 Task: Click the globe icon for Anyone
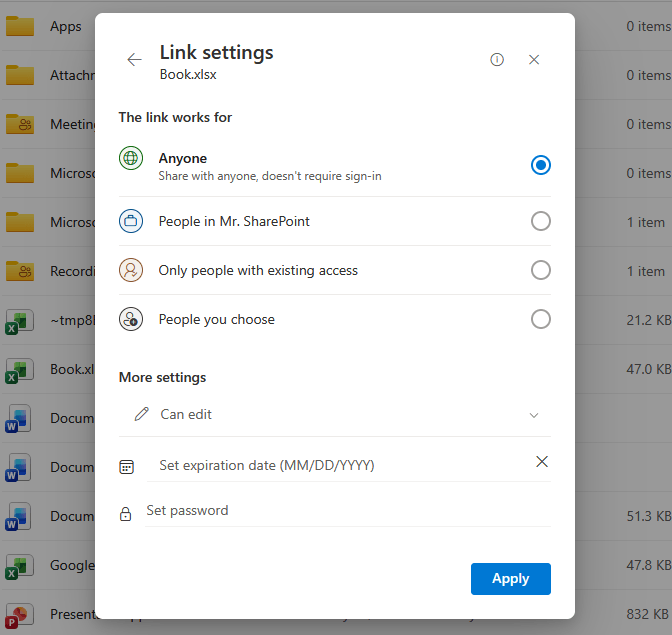[131, 158]
